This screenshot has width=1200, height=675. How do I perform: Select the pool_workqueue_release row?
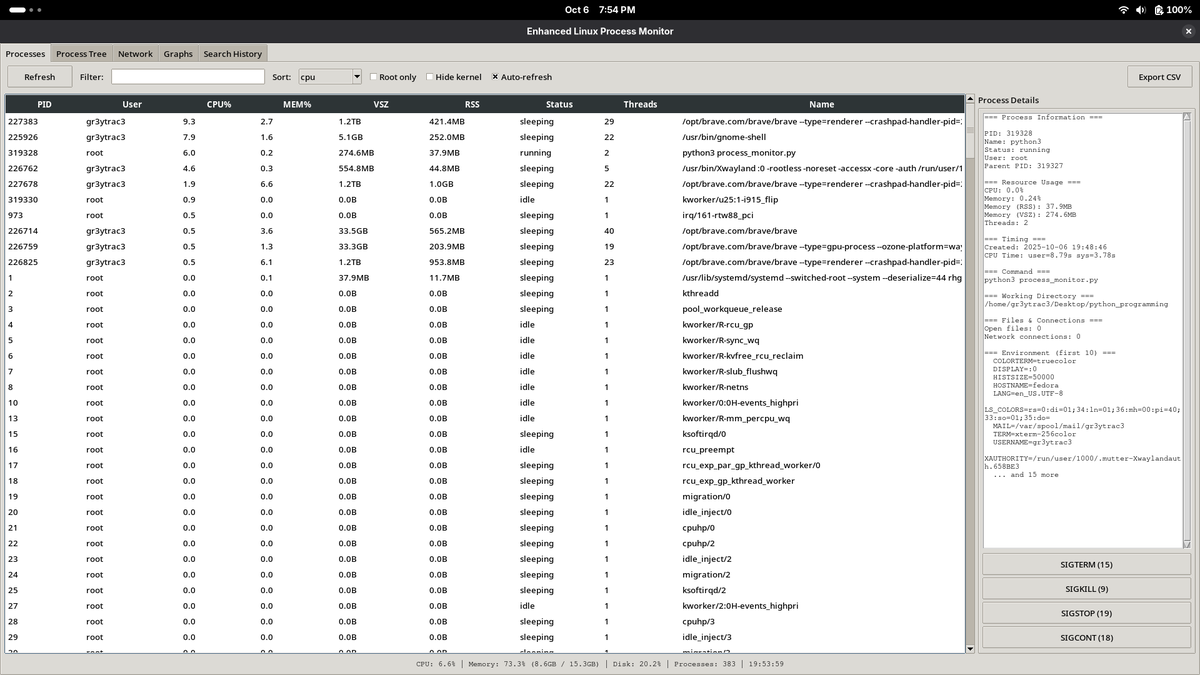tap(484, 309)
